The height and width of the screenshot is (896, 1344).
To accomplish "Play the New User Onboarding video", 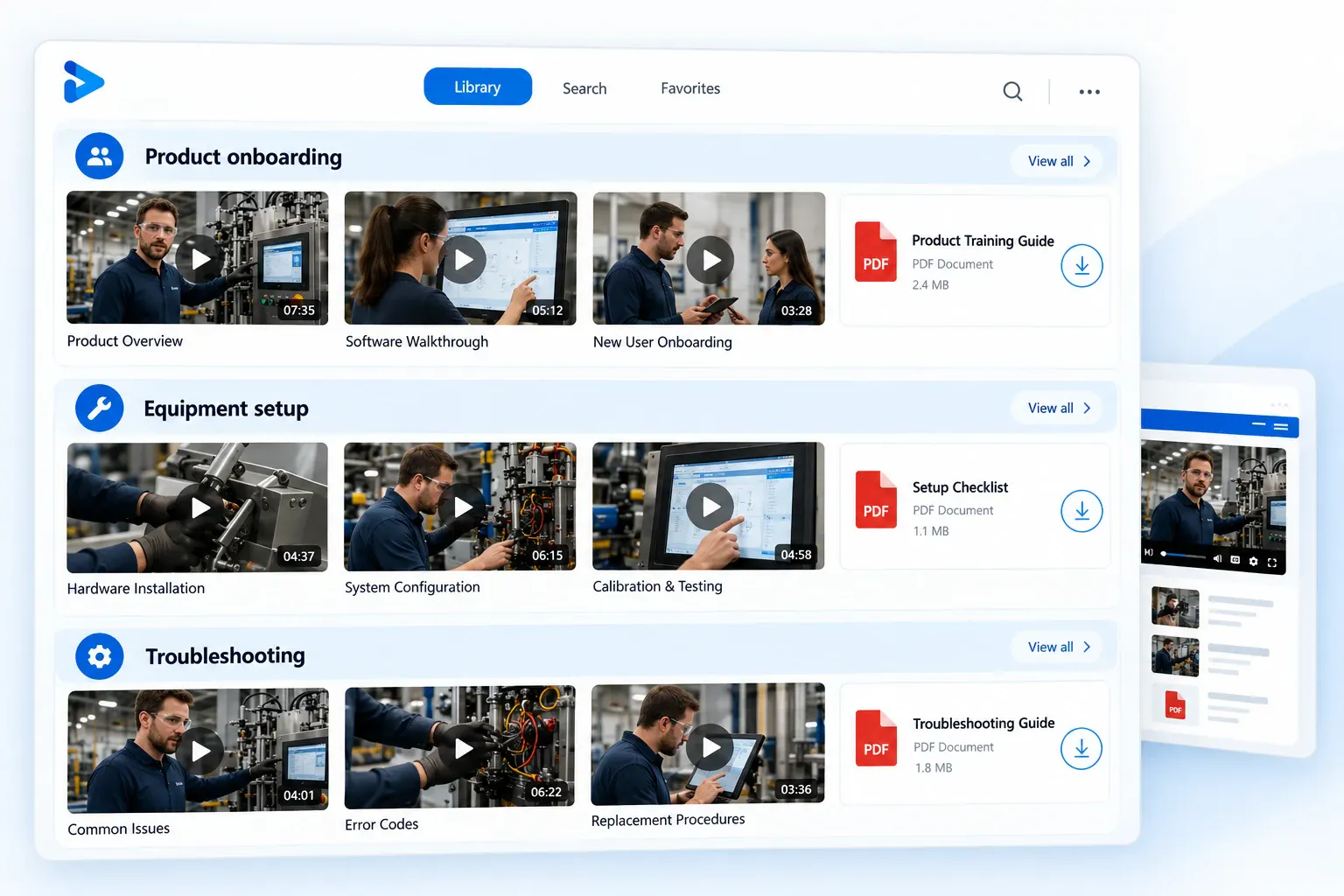I will (710, 260).
